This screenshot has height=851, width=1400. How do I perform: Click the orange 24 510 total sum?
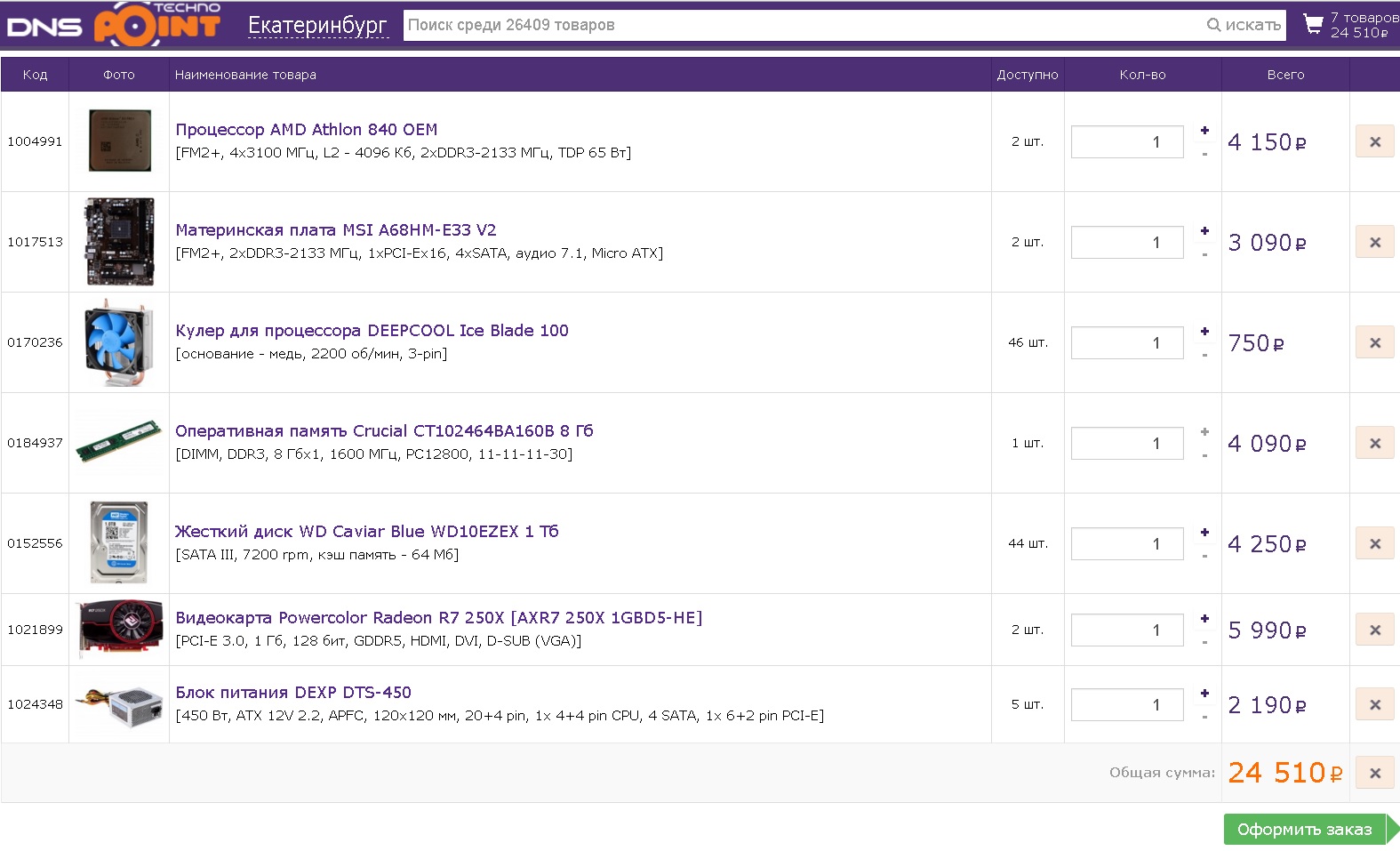pyautogui.click(x=1284, y=773)
